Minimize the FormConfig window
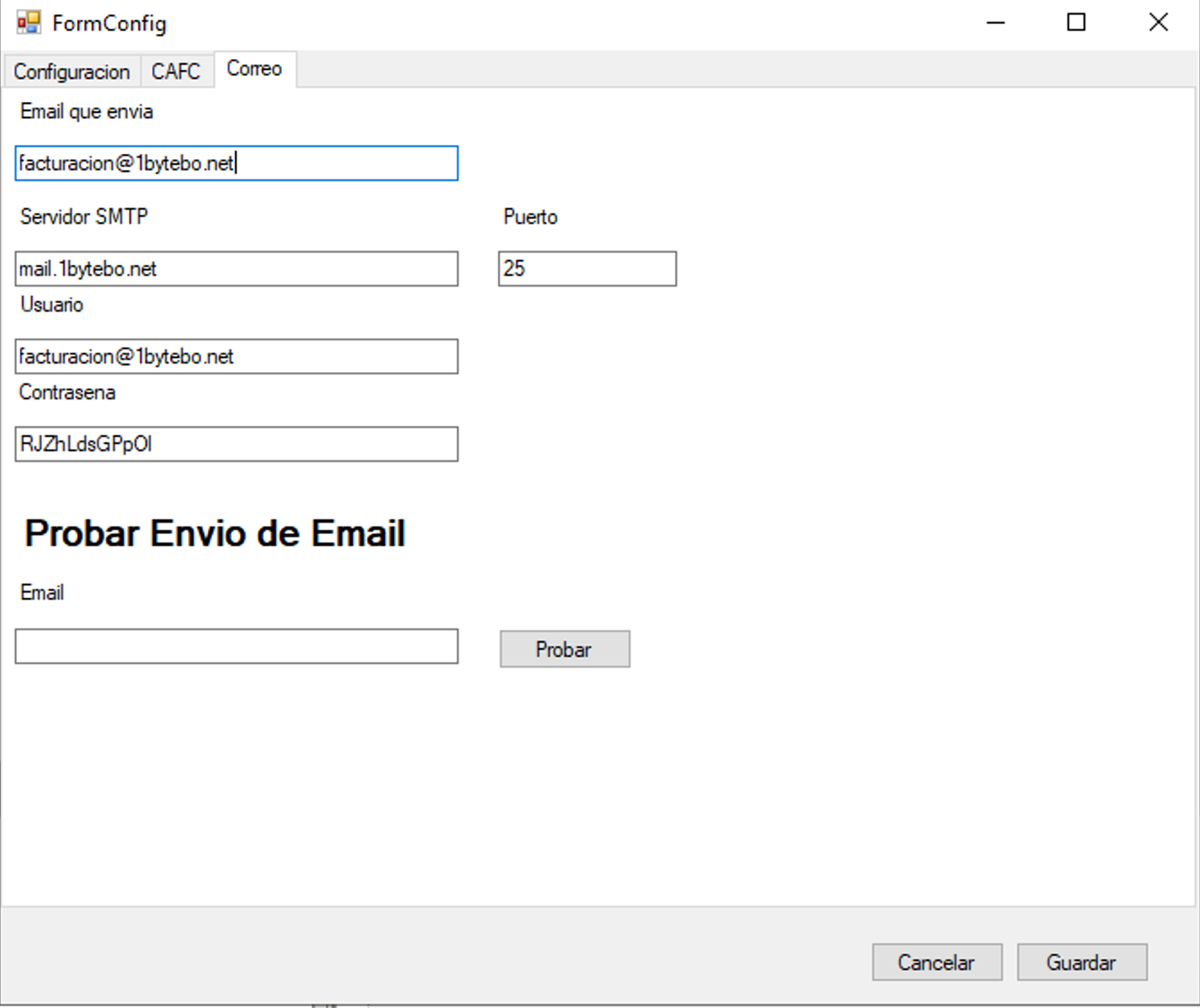1200x1008 pixels. point(996,22)
